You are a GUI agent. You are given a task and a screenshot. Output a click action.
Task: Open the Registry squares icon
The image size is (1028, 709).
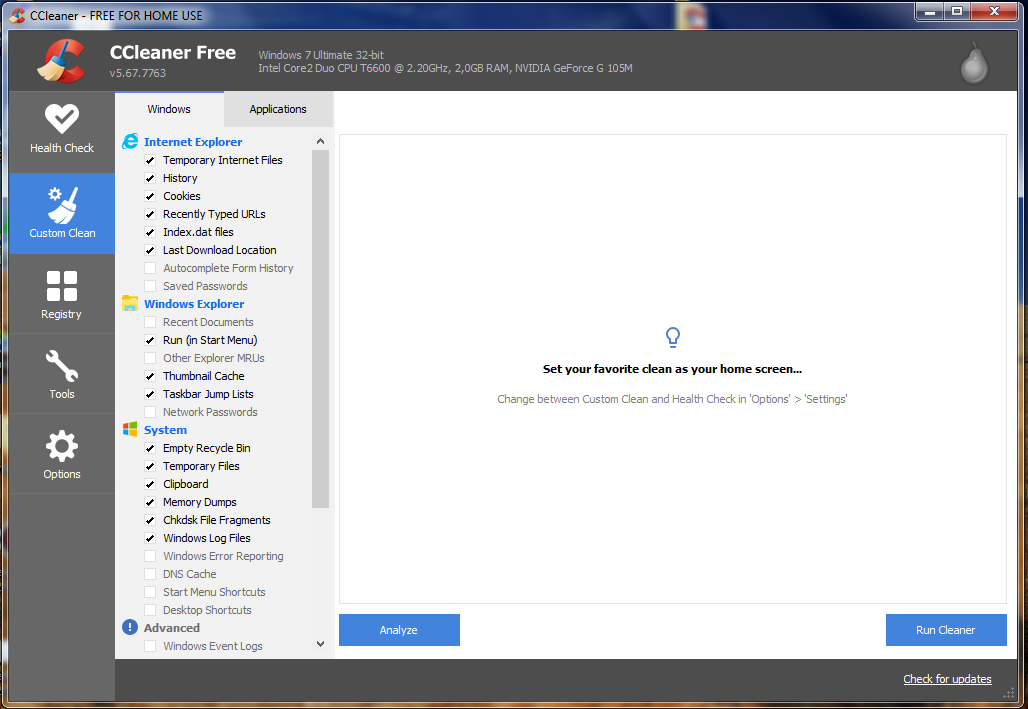[x=62, y=286]
